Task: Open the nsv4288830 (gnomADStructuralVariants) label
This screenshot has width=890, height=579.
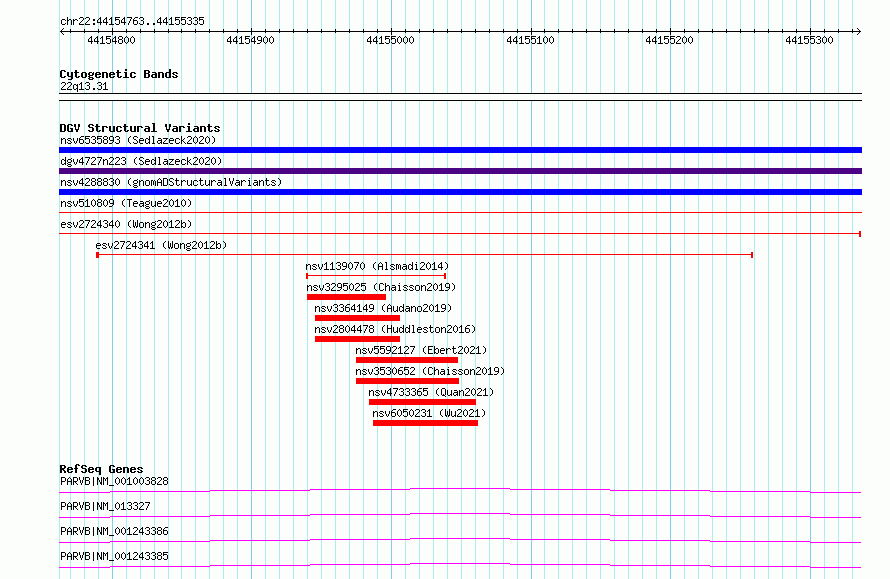Action: (171, 182)
